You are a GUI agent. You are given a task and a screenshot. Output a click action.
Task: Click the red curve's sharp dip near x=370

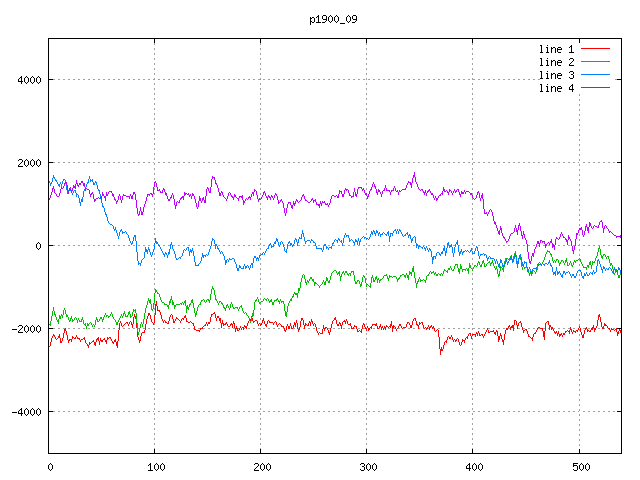coord(441,352)
